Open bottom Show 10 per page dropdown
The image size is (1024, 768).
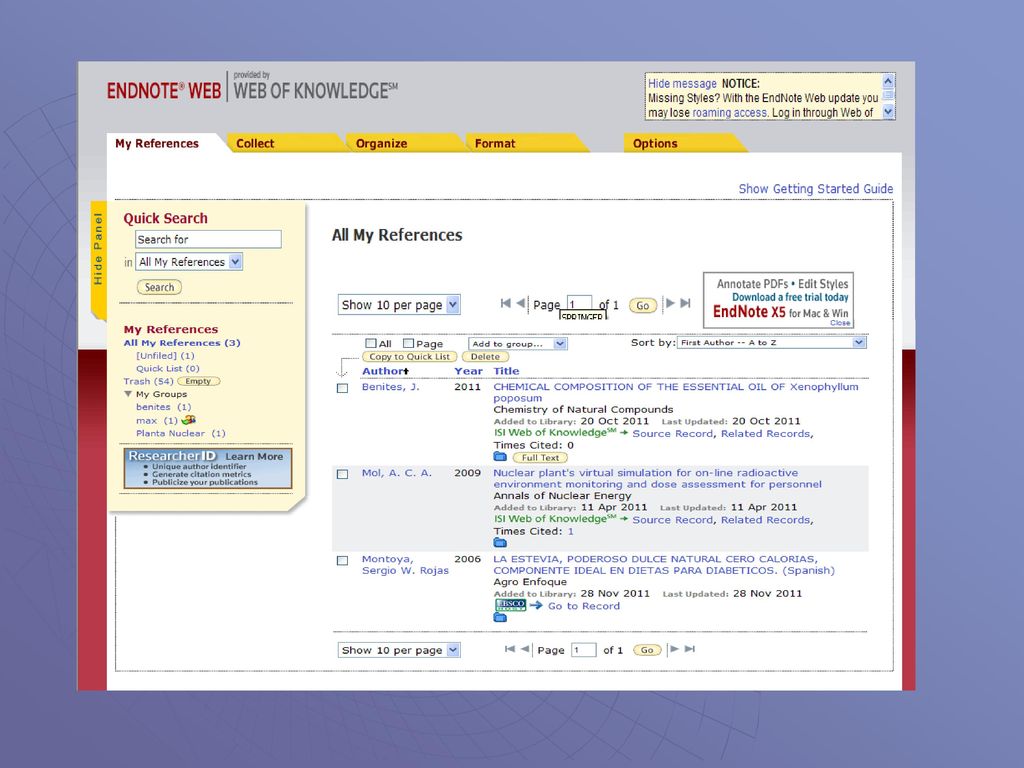coord(399,650)
